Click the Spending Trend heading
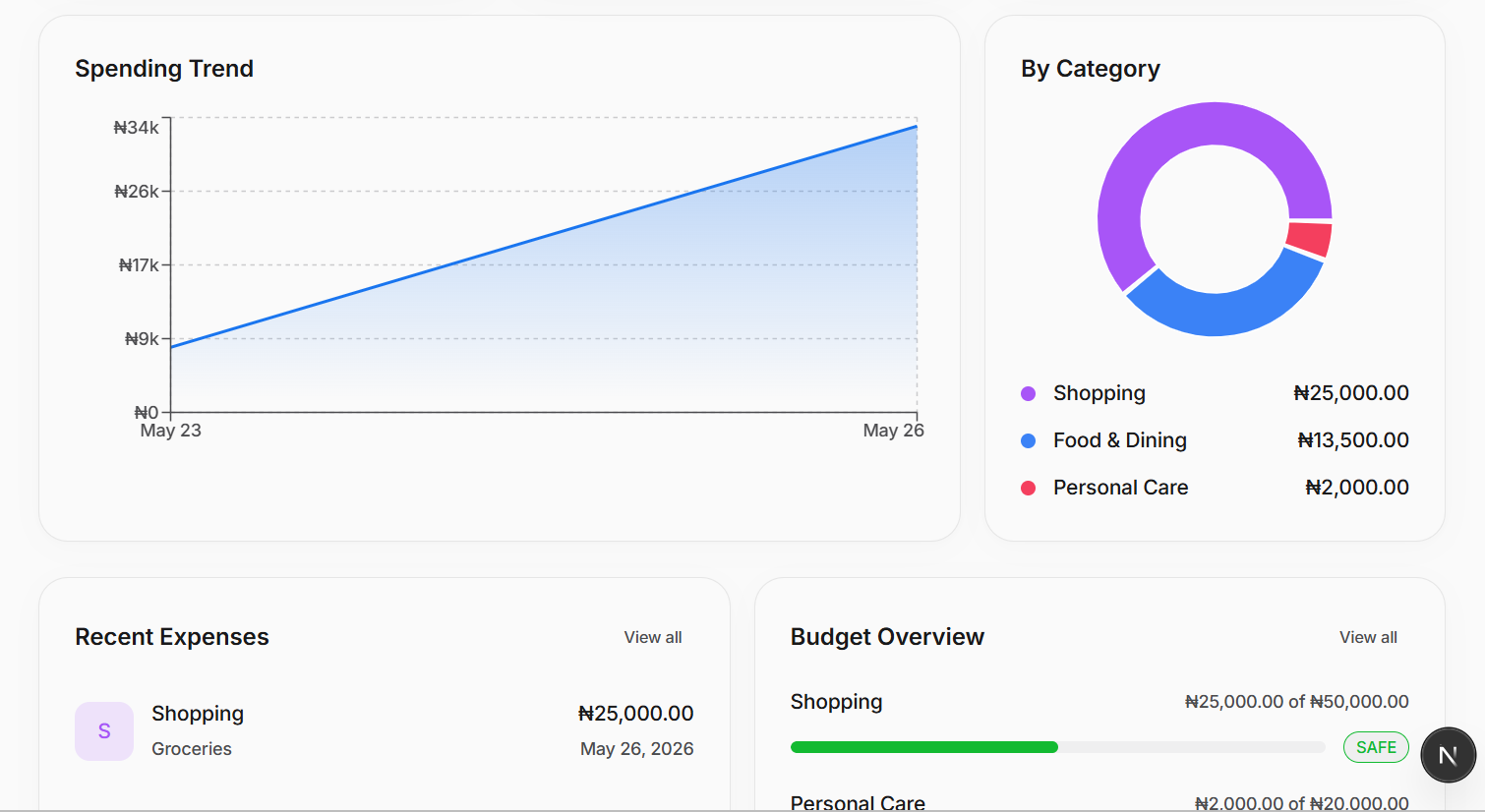The image size is (1485, 812). [164, 69]
